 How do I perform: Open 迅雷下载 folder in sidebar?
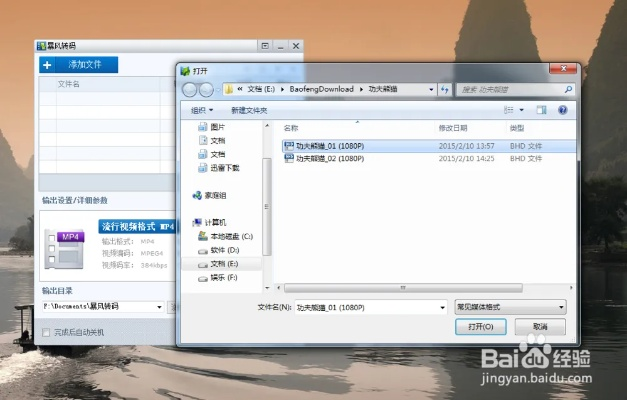(223, 167)
